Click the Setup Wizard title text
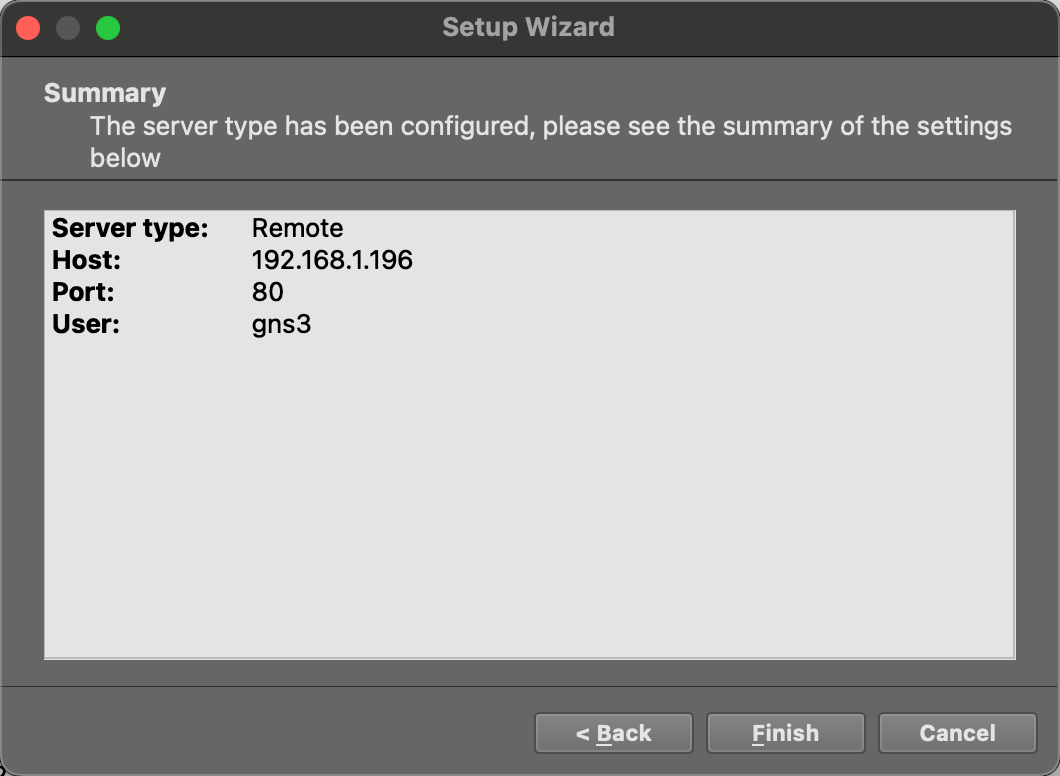The height and width of the screenshot is (776, 1060). click(529, 27)
